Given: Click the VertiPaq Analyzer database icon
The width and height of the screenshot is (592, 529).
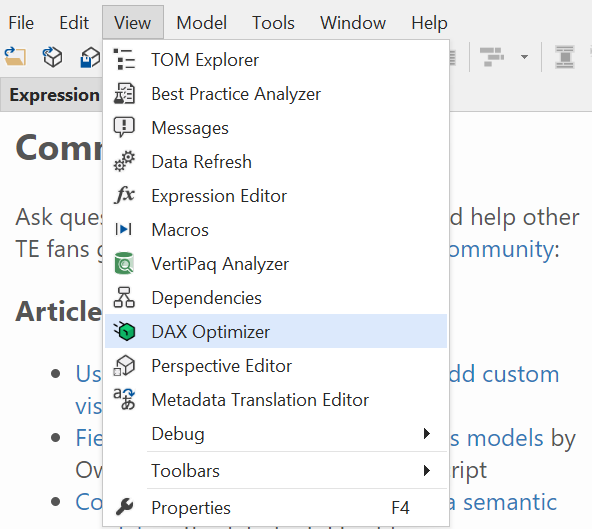Looking at the screenshot, I should 124,263.
